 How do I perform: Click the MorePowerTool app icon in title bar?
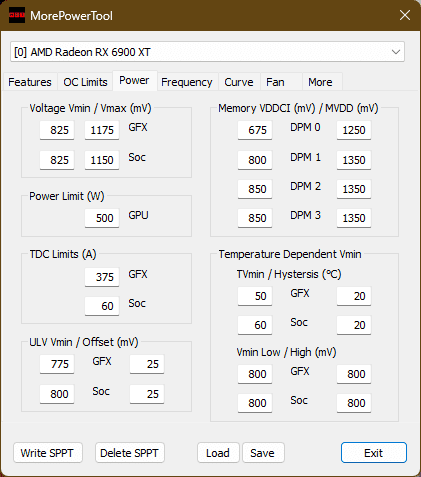(17, 15)
